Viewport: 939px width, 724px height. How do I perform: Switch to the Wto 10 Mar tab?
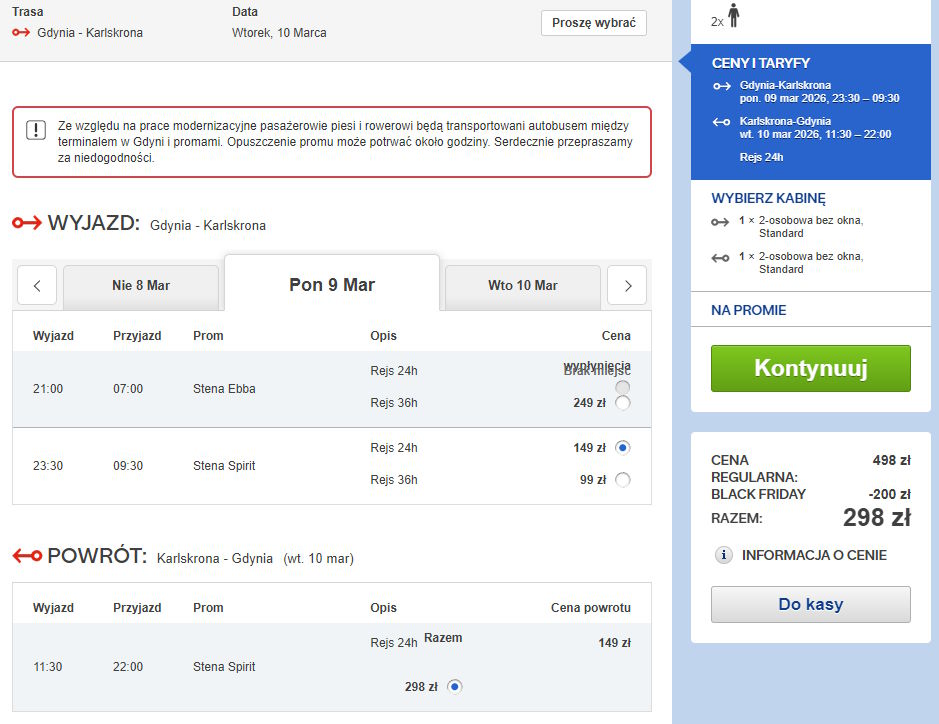pos(522,286)
